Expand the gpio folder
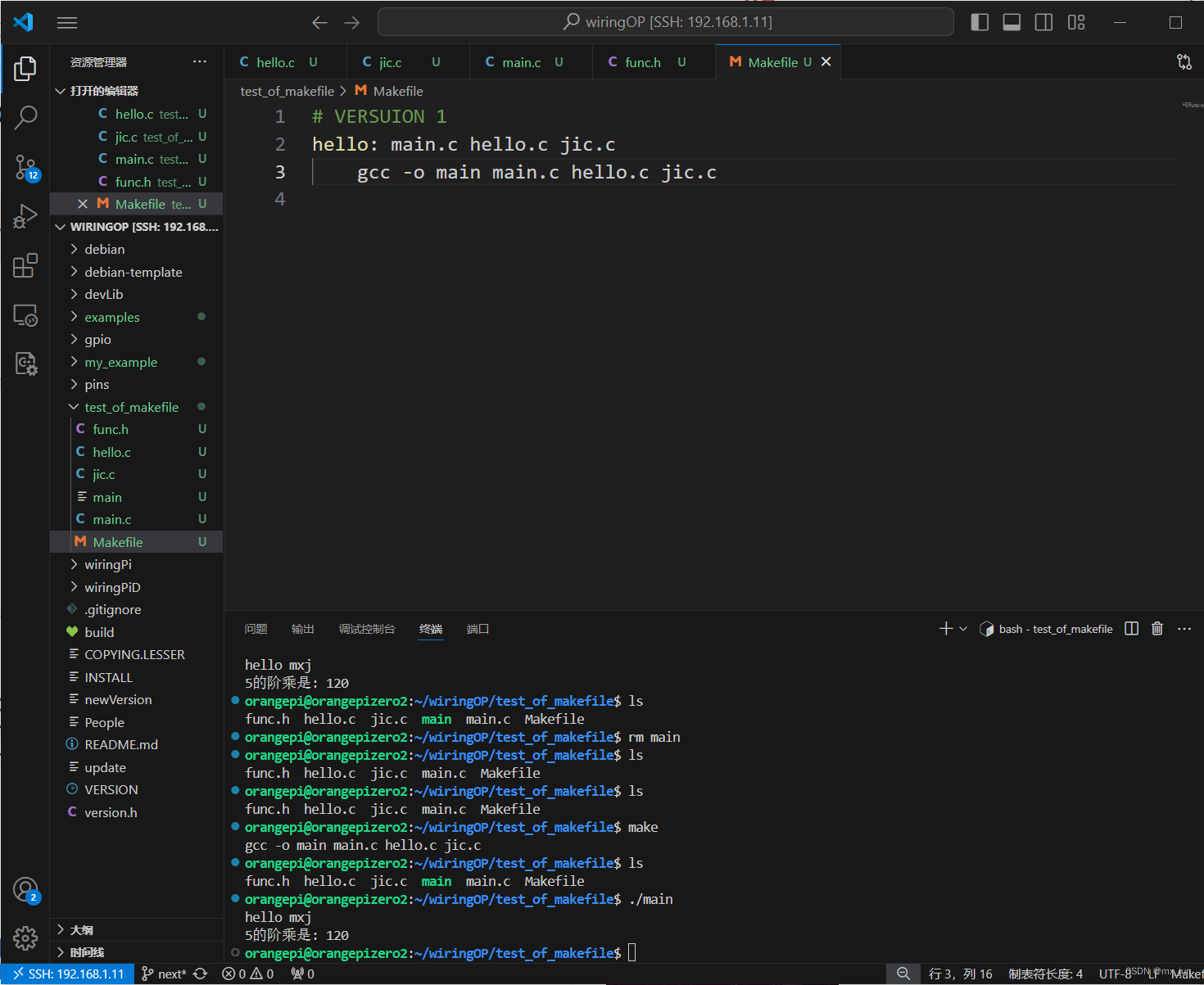Image resolution: width=1204 pixels, height=985 pixels. [136, 339]
